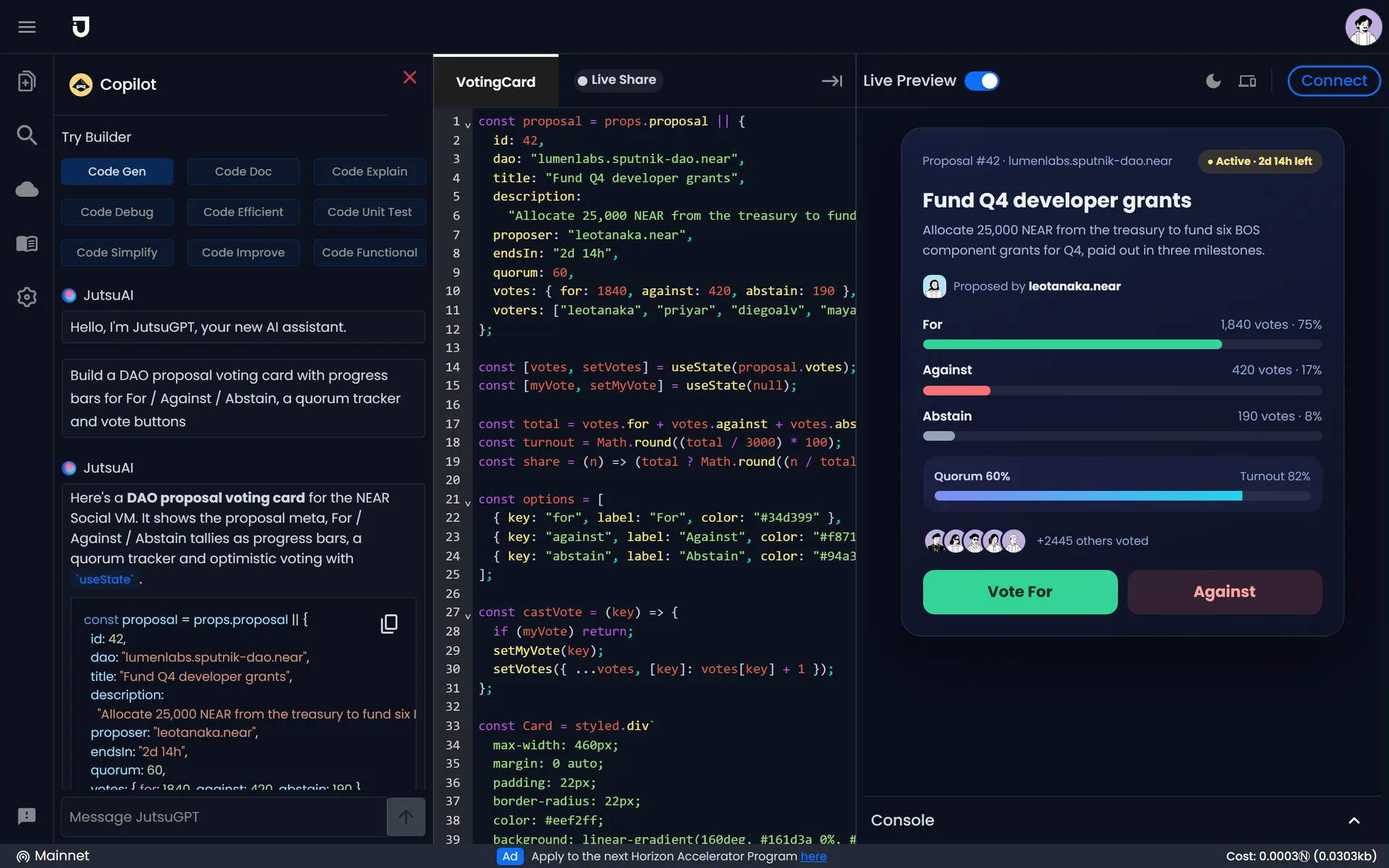Select Code Explain builder option
This screenshot has height=868, width=1389.
point(370,171)
